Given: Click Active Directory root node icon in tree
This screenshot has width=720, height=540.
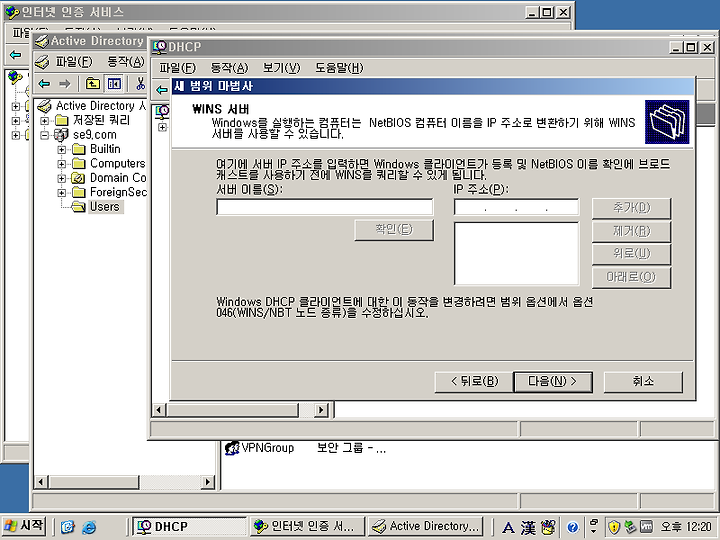Looking at the screenshot, I should click(x=45, y=106).
